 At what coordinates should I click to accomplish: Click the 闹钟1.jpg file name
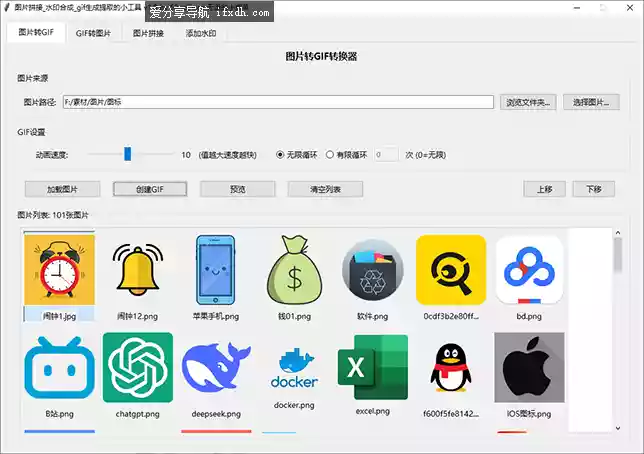point(60,316)
